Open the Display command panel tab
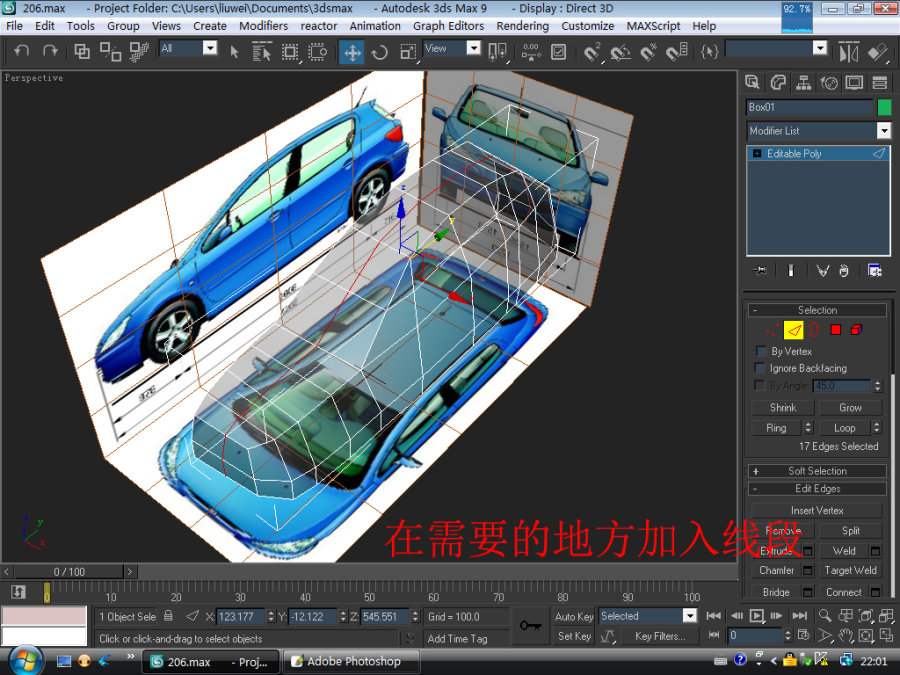This screenshot has height=675, width=900. point(854,83)
